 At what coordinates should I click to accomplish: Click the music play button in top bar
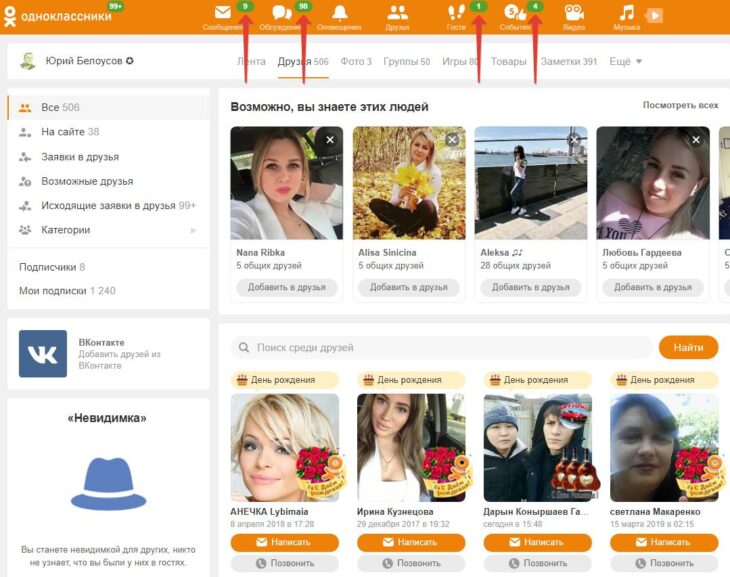(655, 15)
